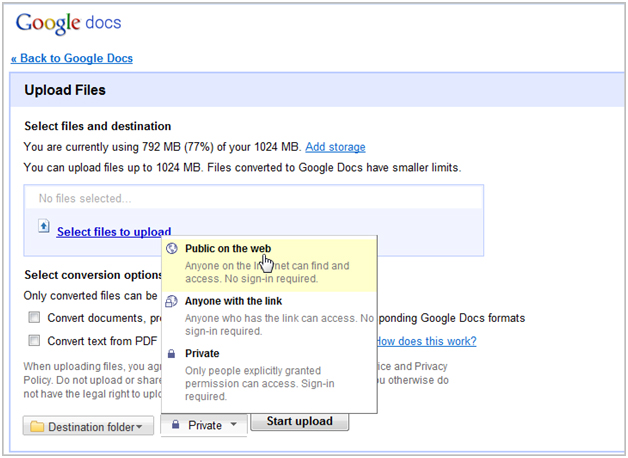
Task: Click the globe icon for Public on the web
Action: point(172,249)
